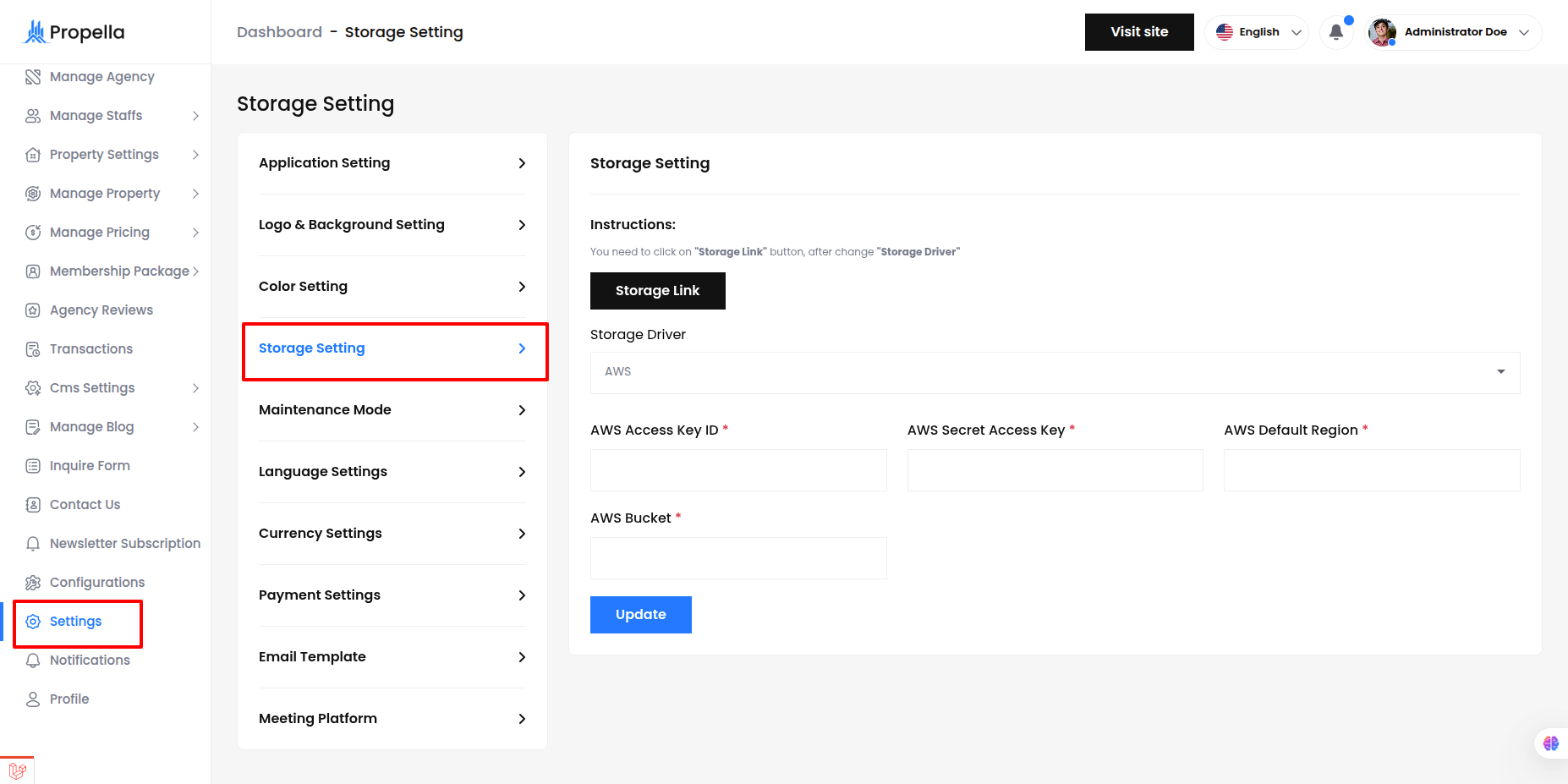Go to Dashboard via breadcrumb link

[x=280, y=32]
